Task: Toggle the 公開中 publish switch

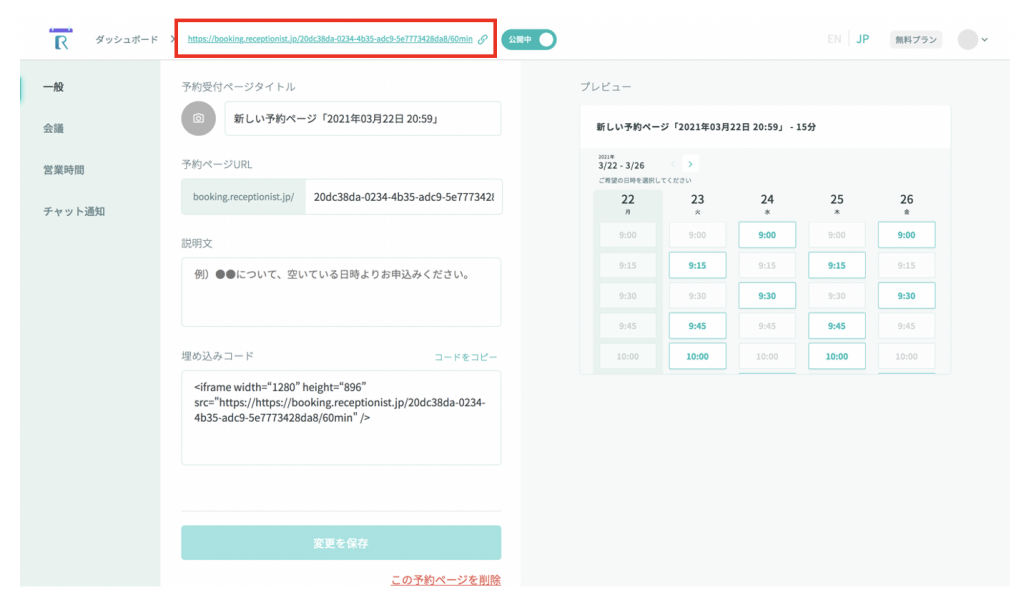Action: click(529, 39)
